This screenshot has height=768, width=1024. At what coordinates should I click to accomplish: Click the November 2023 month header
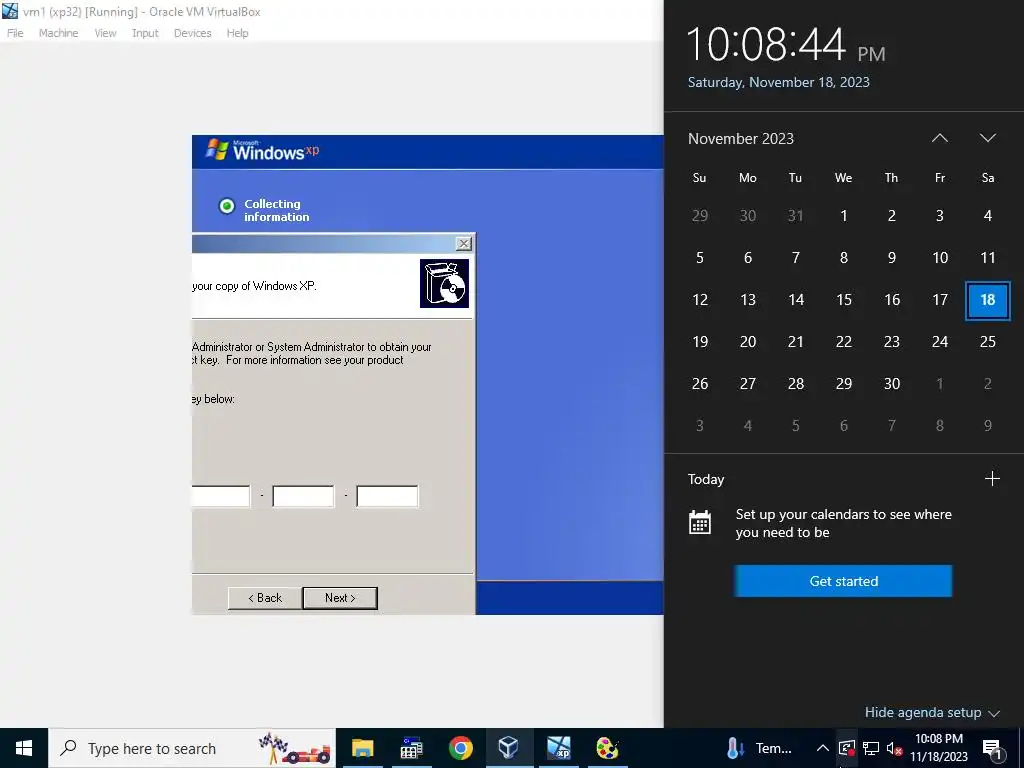(741, 138)
